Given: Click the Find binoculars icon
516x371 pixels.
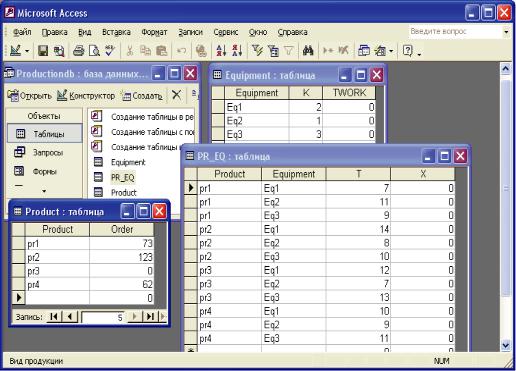Looking at the screenshot, I should click(308, 51).
